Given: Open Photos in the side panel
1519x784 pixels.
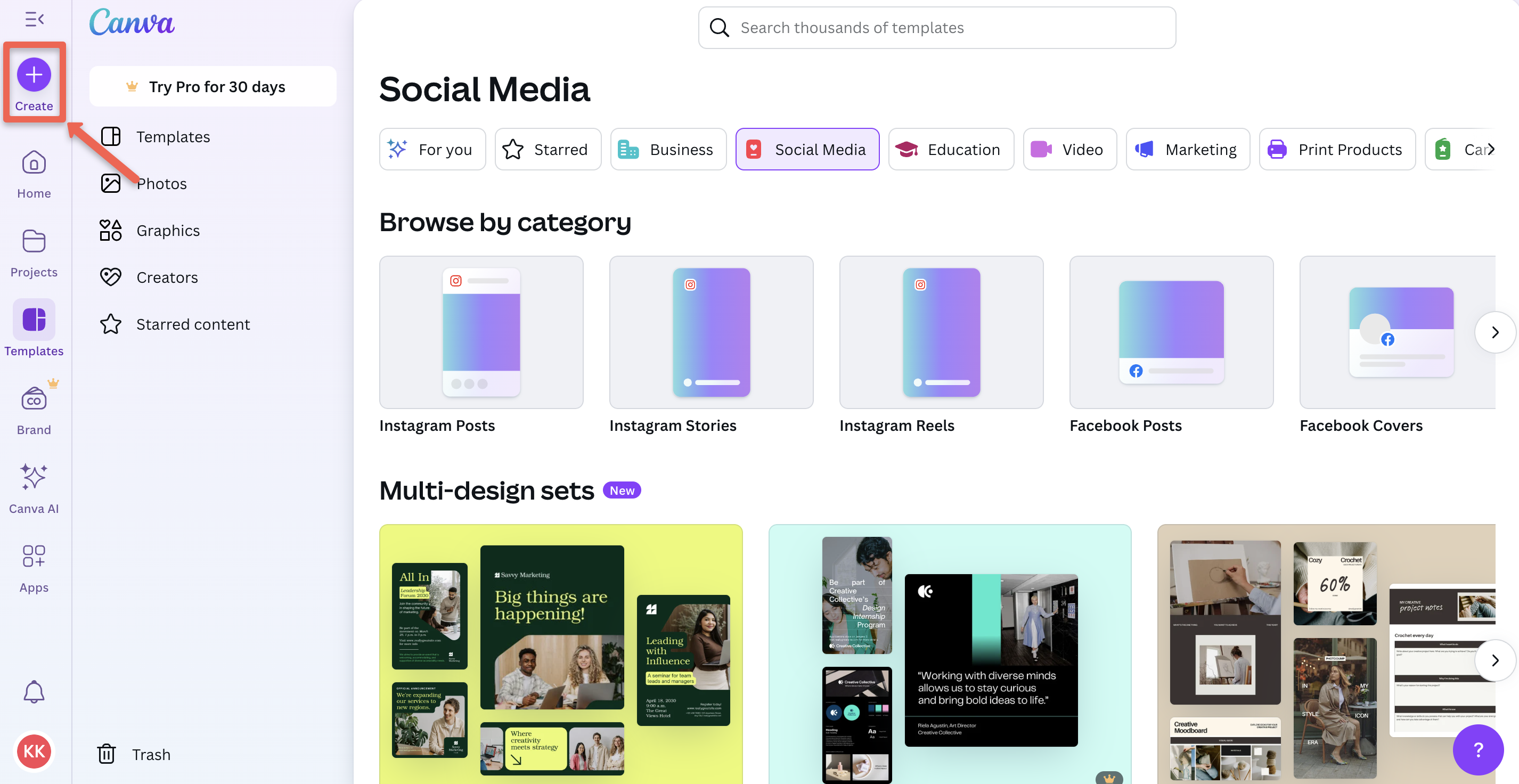Looking at the screenshot, I should click(213, 183).
